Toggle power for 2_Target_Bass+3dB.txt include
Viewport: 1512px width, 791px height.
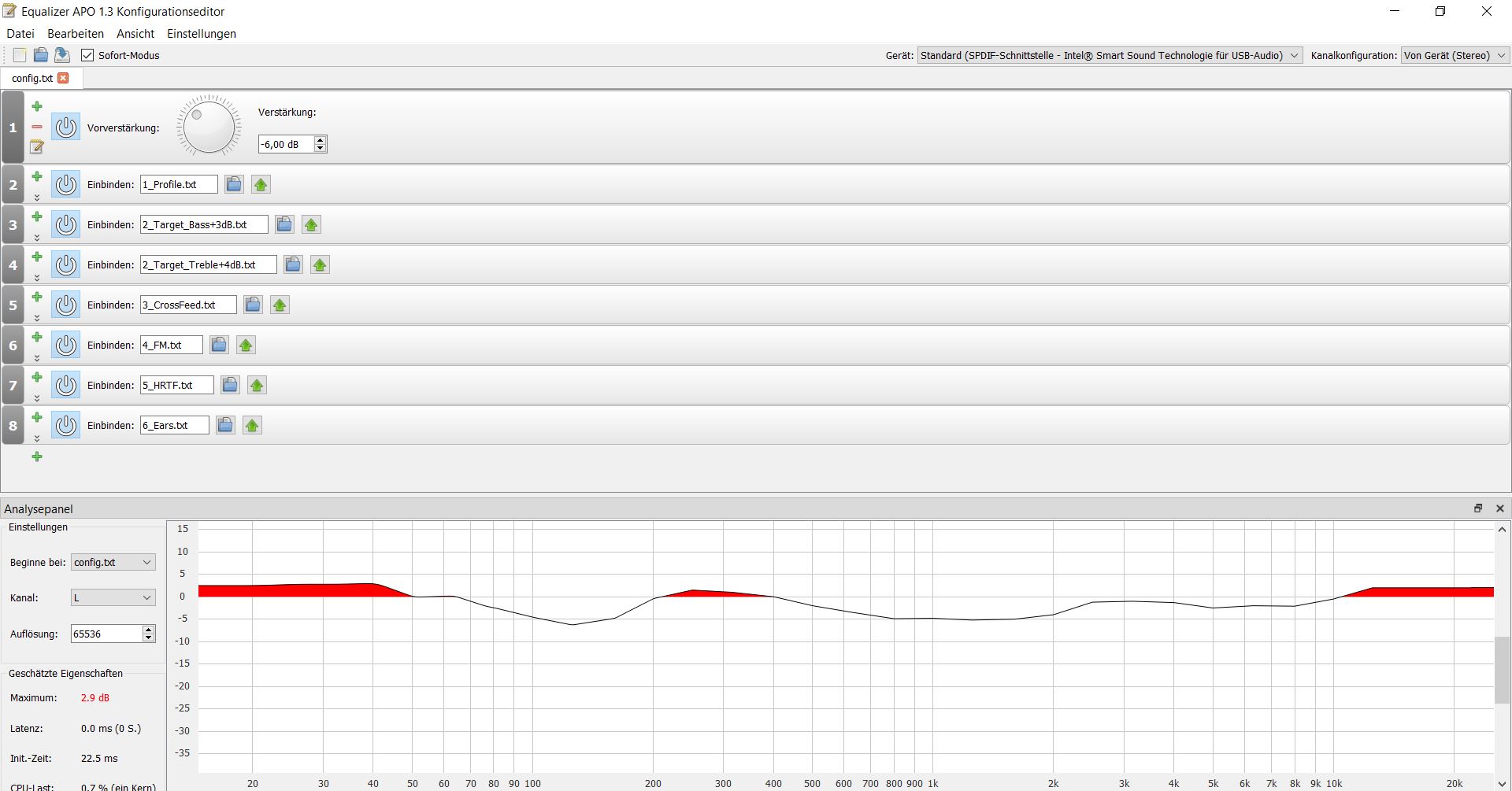click(x=66, y=224)
